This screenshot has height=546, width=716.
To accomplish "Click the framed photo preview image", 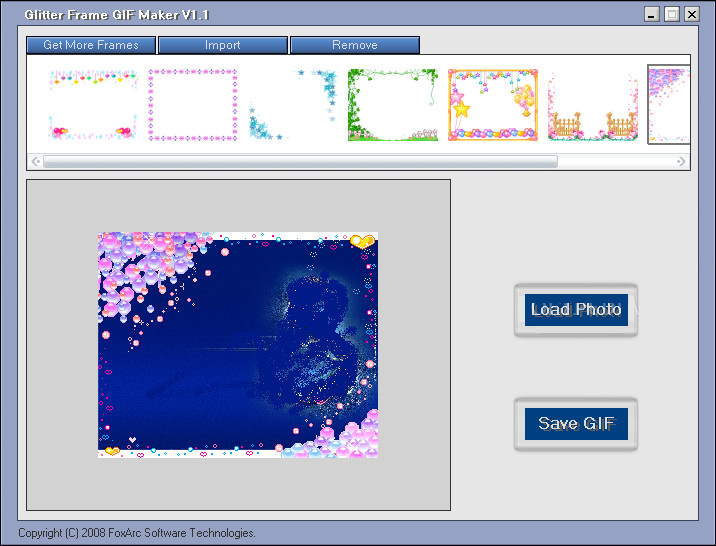I will 238,345.
